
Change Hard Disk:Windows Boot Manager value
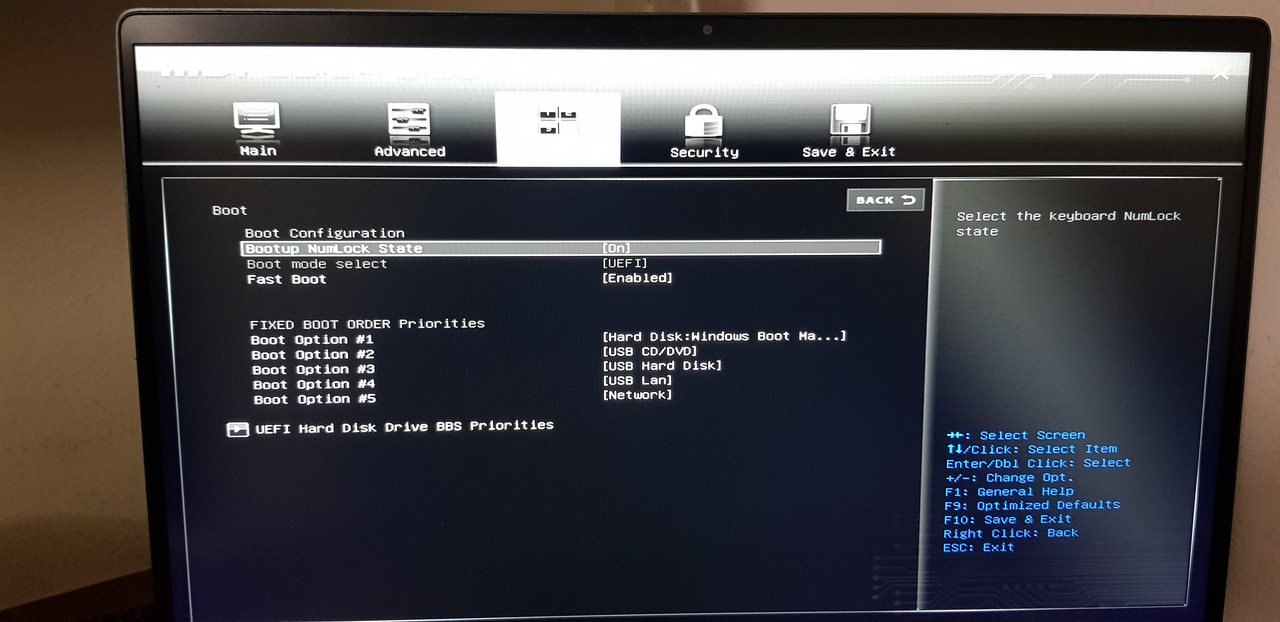724,337
